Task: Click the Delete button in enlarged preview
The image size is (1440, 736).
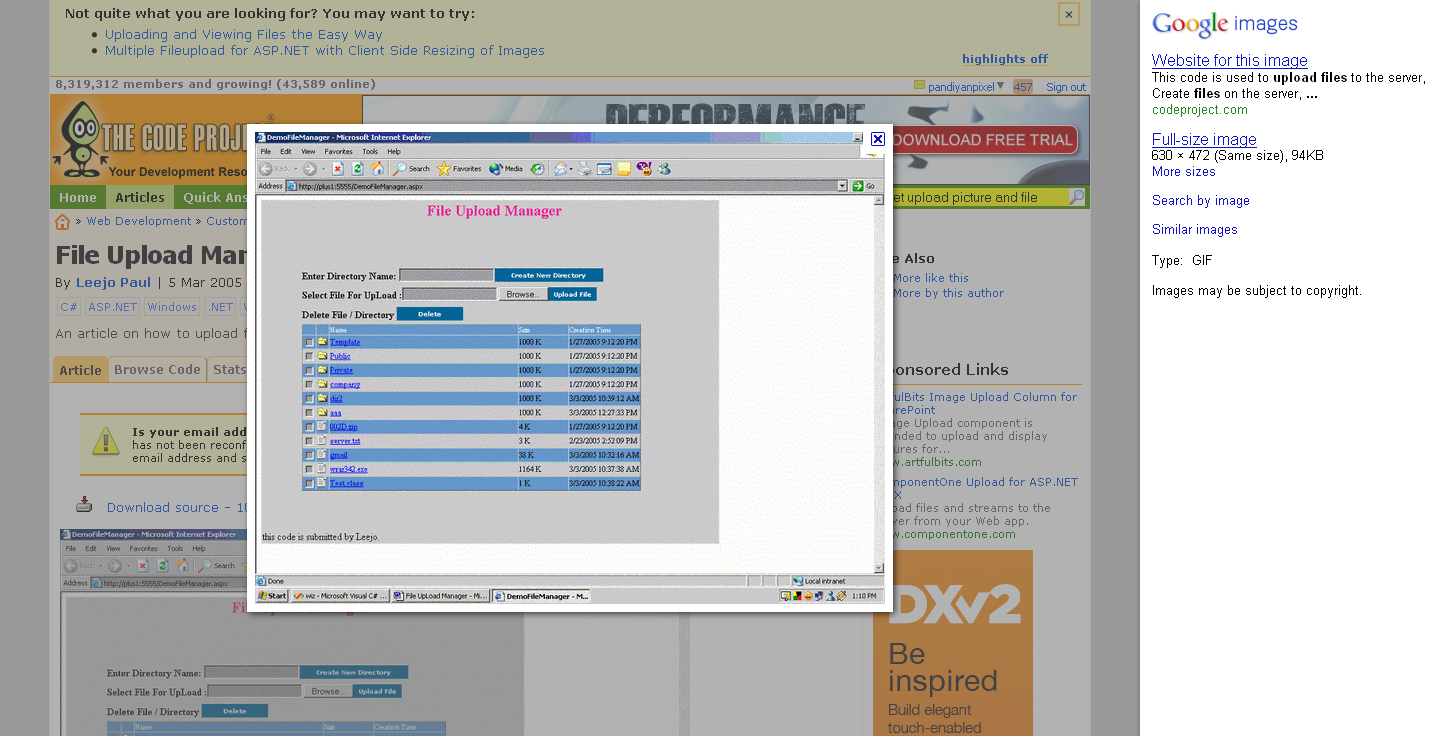Action: tap(430, 314)
